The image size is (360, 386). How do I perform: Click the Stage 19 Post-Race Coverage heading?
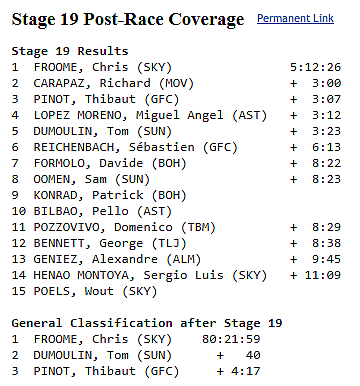click(x=128, y=20)
